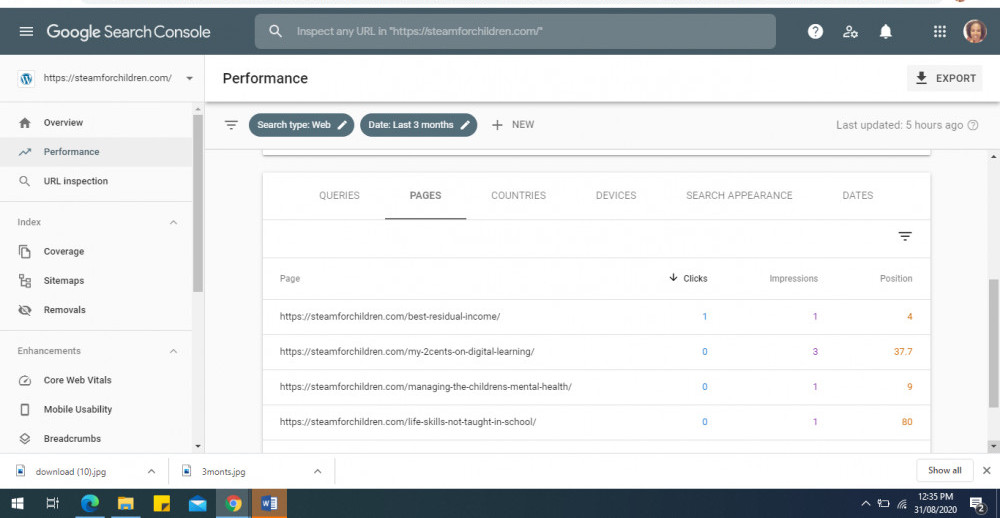Click the search magnifier icon in URL bar
The width and height of the screenshot is (1000, 518).
click(x=276, y=31)
